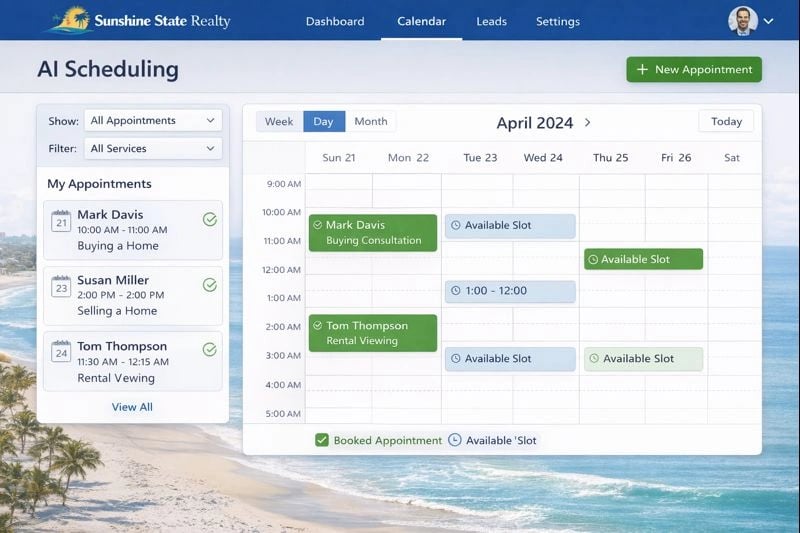800x533 pixels.
Task: Open Tom Thompson Rental Viewing event
Action: [x=373, y=333]
